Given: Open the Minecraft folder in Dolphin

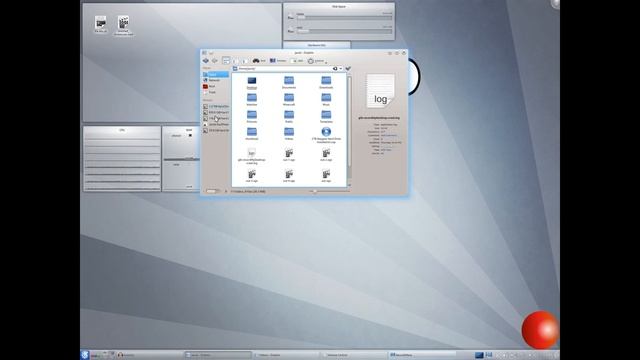Looking at the screenshot, I should (289, 100).
